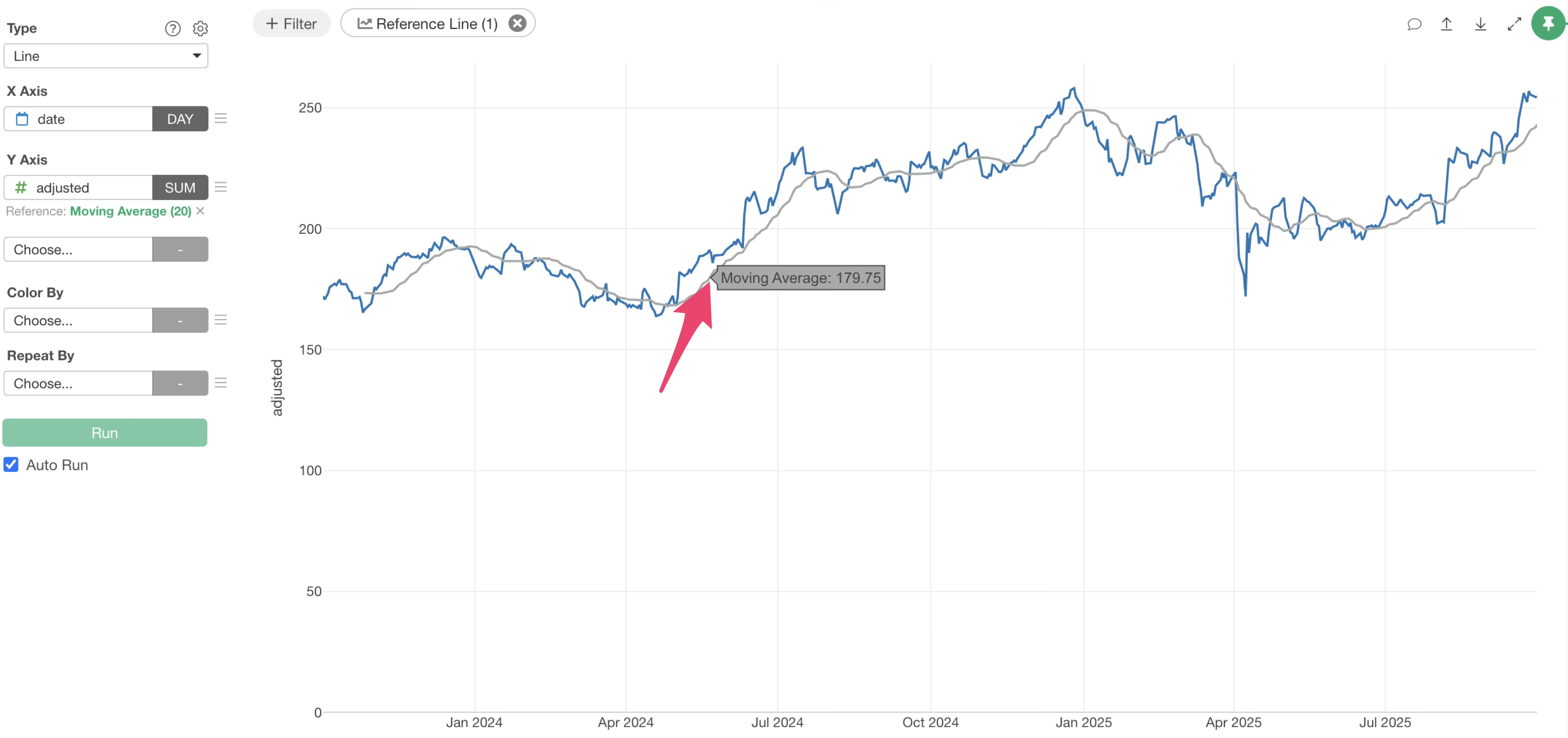Click the green Run button
This screenshot has width=1568, height=738.
(105, 433)
